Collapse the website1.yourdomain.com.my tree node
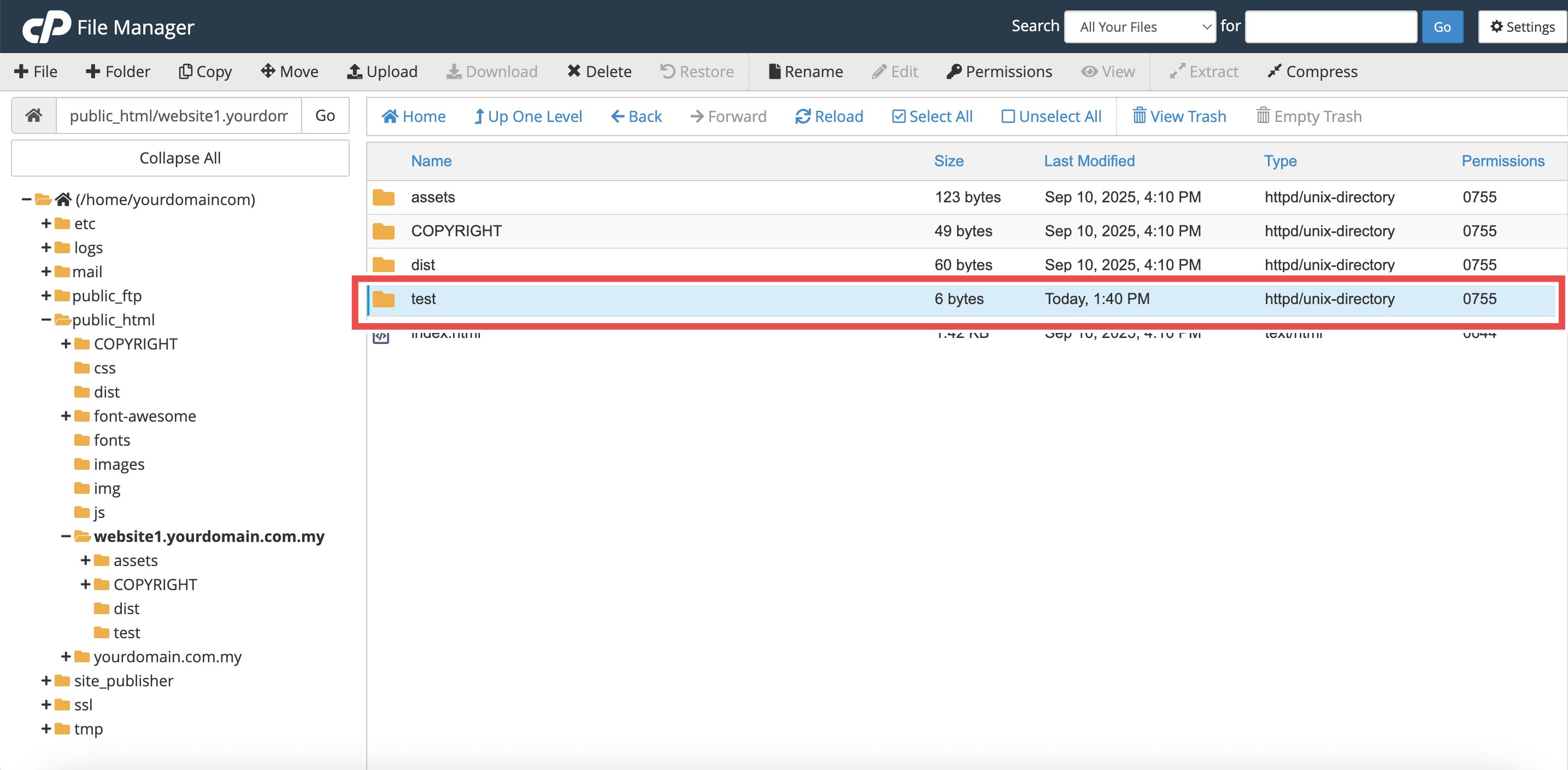The height and width of the screenshot is (770, 1568). click(x=66, y=536)
